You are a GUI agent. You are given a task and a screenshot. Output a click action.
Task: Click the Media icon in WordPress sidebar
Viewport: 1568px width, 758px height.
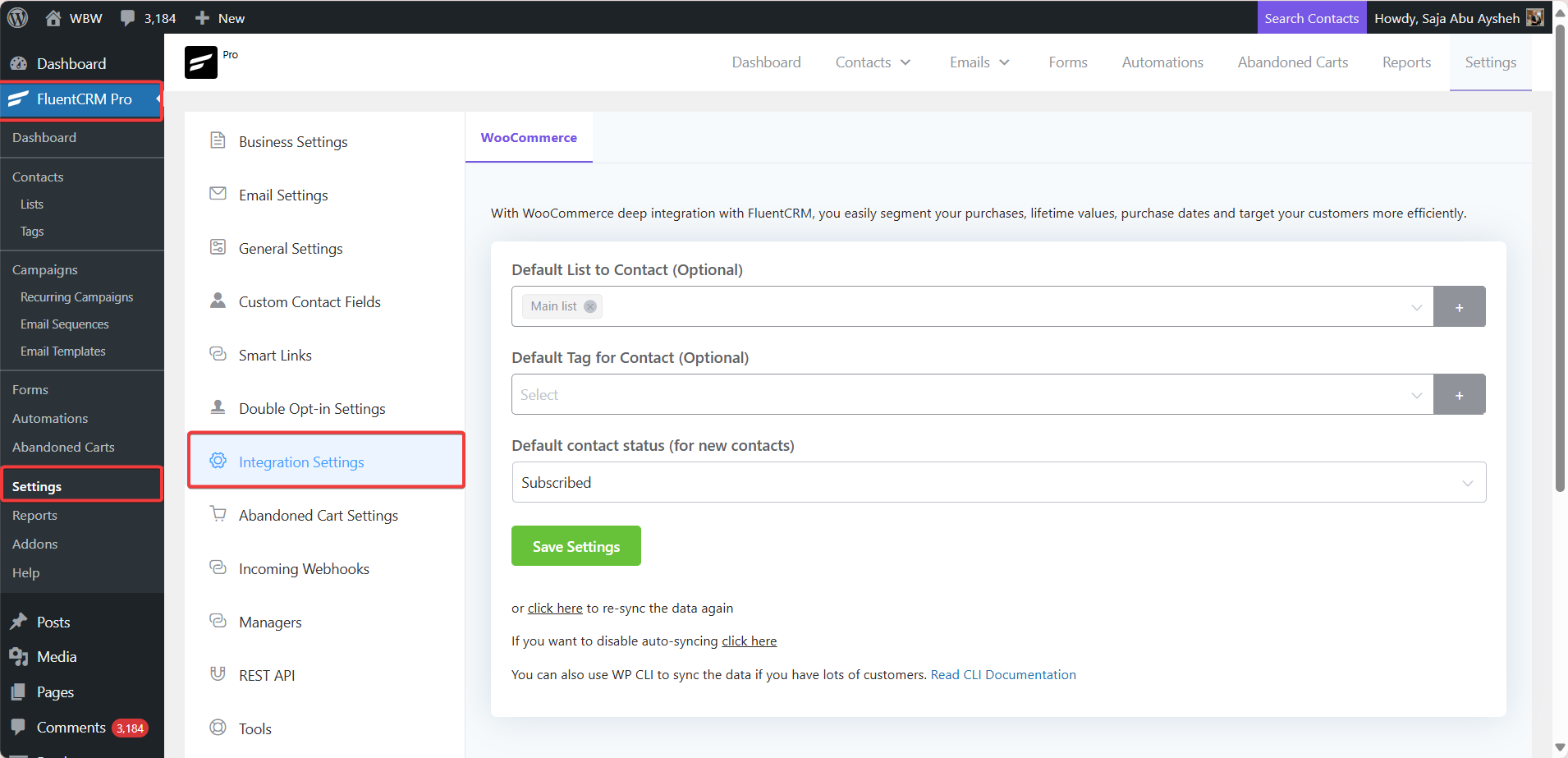click(x=18, y=656)
